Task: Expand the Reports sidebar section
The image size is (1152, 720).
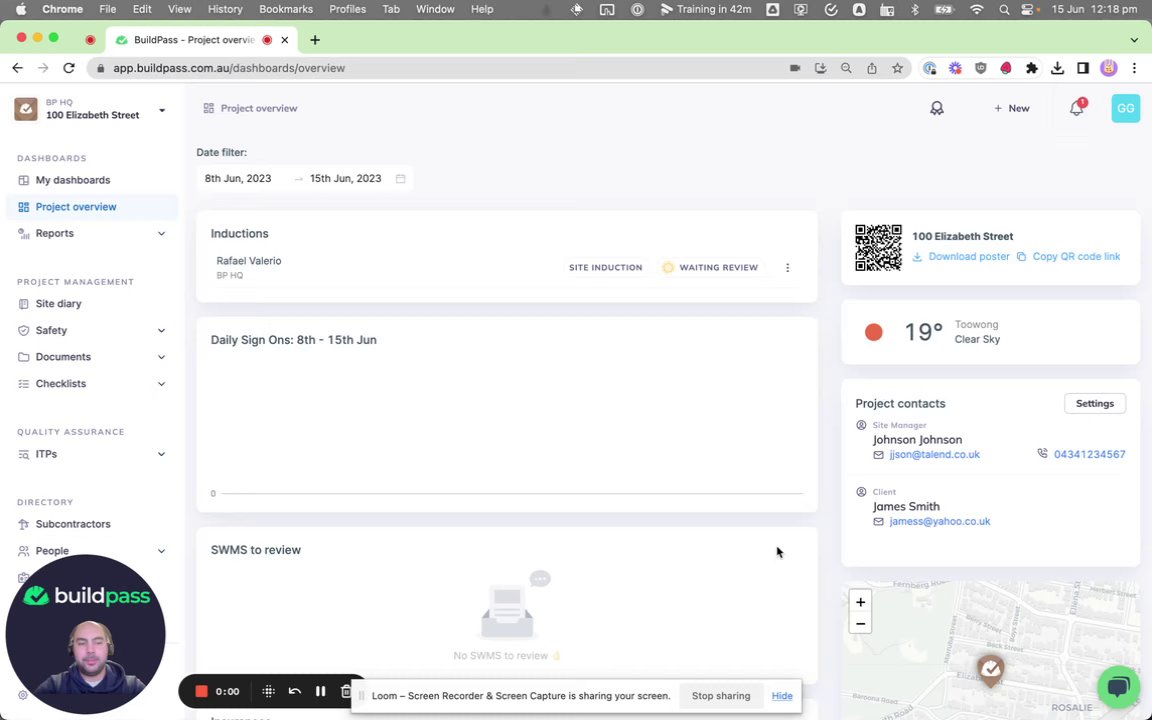Action: (161, 234)
